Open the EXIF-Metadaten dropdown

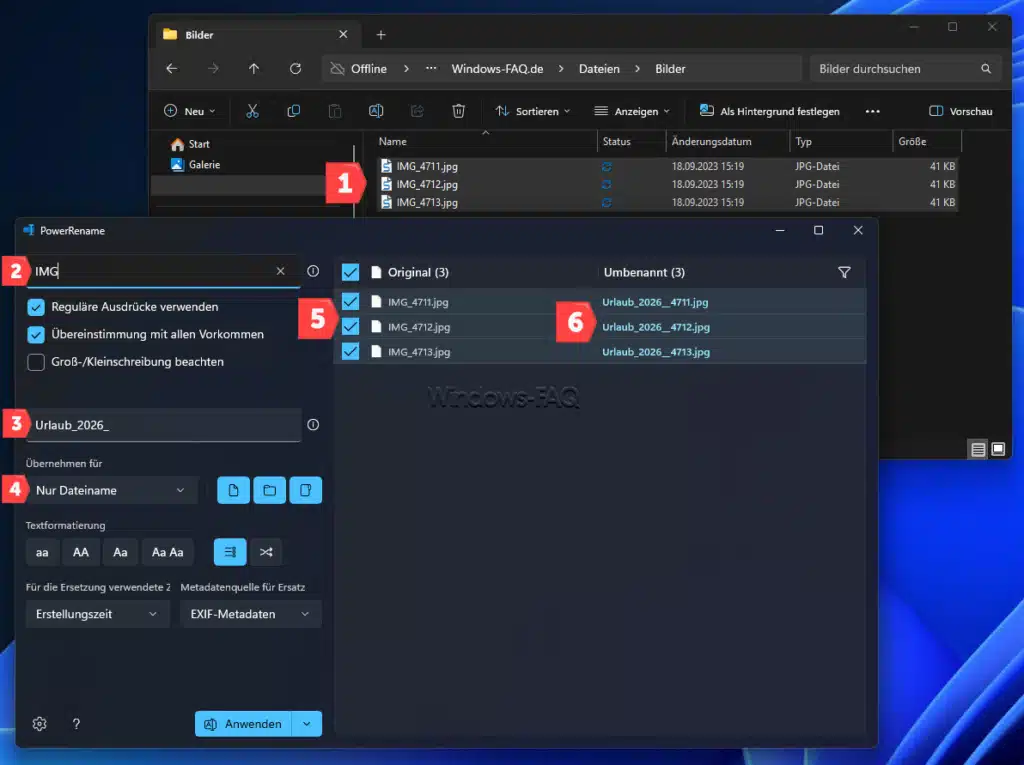(x=251, y=614)
